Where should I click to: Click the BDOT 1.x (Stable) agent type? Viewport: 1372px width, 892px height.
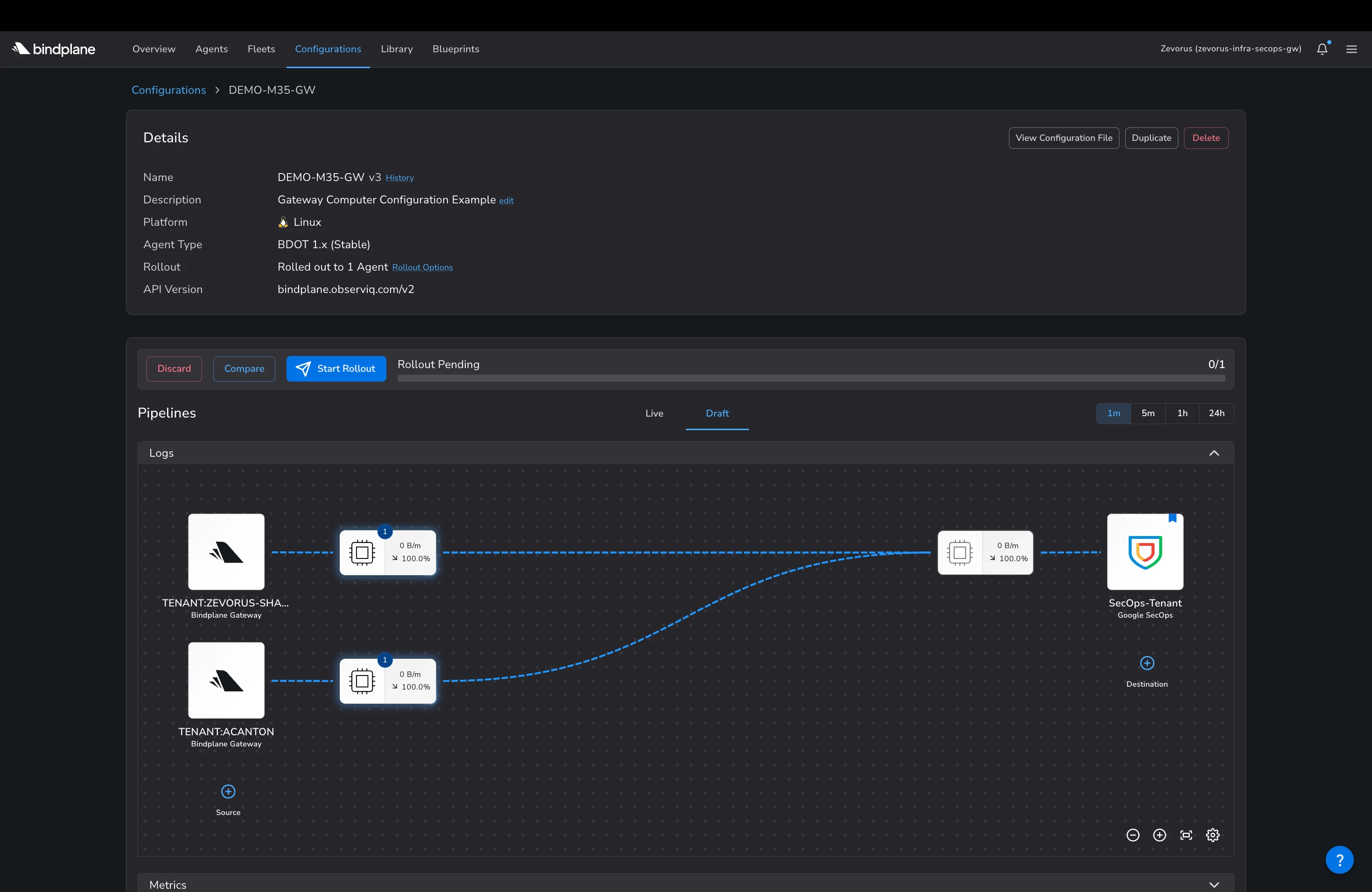pos(324,244)
